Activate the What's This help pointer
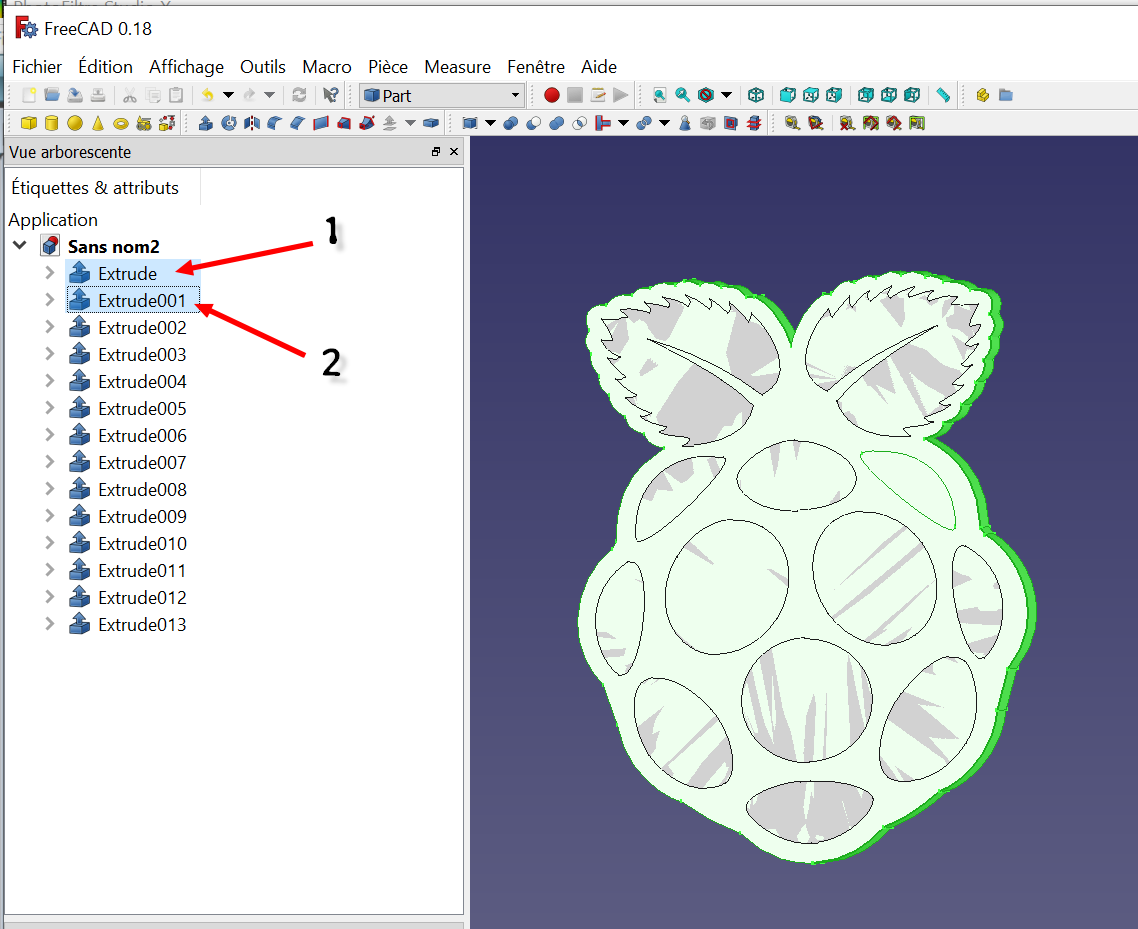The width and height of the screenshot is (1138, 929). tap(331, 95)
